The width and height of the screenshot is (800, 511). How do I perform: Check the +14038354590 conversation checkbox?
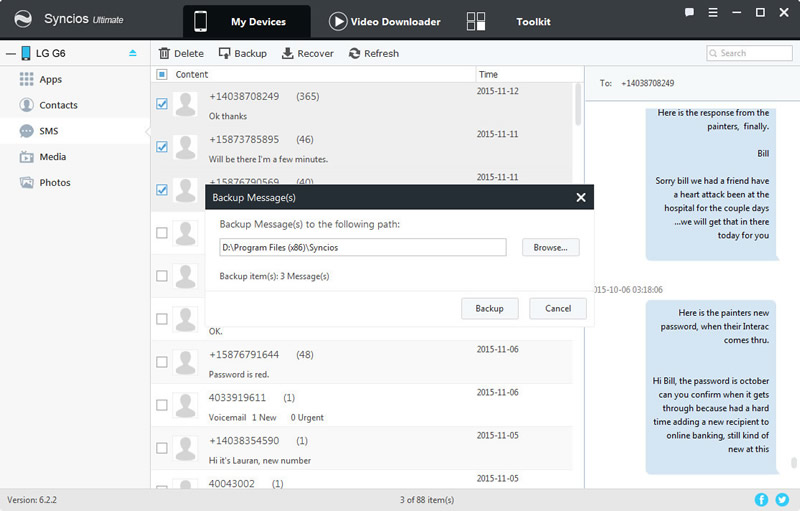pos(162,448)
